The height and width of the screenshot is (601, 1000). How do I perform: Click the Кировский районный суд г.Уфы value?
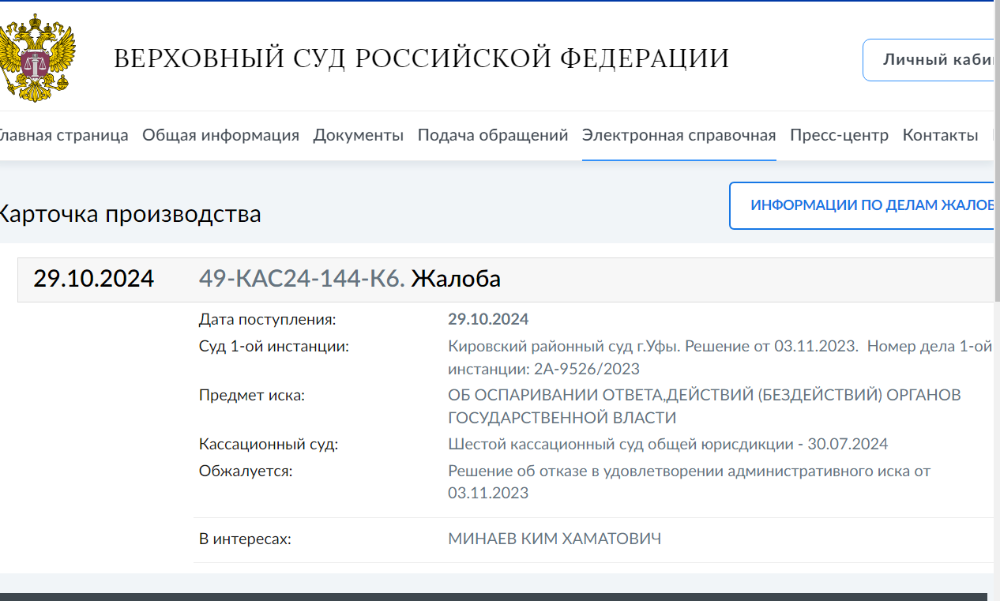[x=720, y=357]
